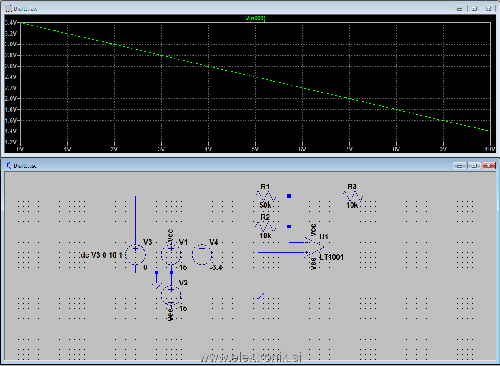Viewport: 500px width, 366px height.
Task: Click the LT1001 component label
Action: coord(331,257)
